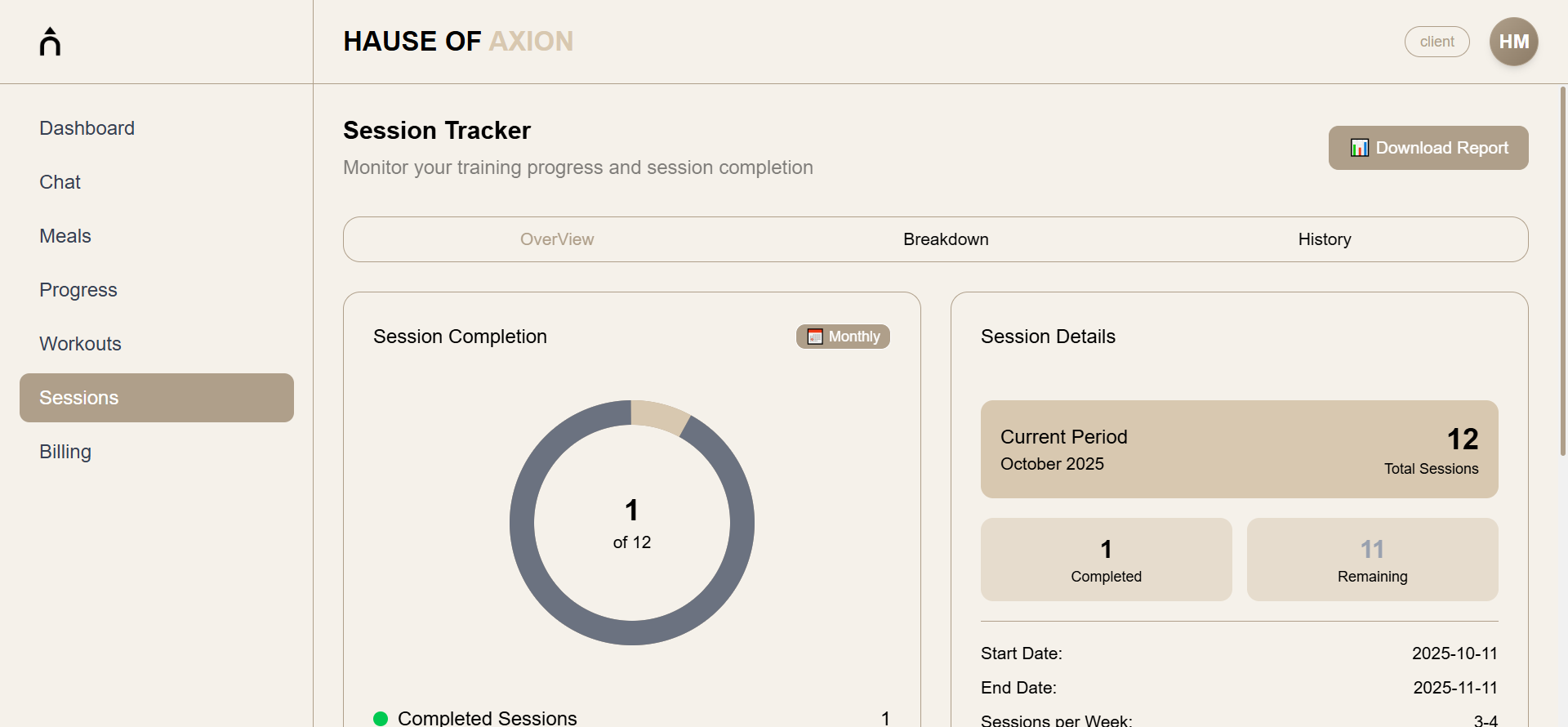Viewport: 1568px width, 727px height.
Task: Click the Current Period October 2025 card
Action: (x=1239, y=449)
